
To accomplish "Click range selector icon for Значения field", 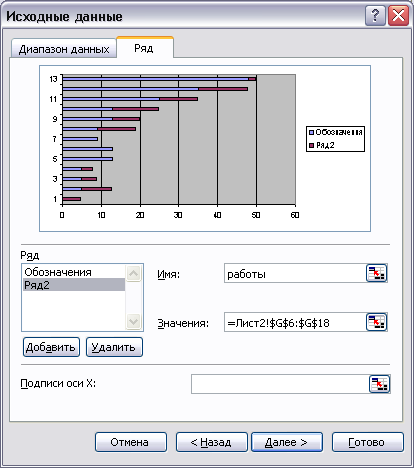I will 377,322.
